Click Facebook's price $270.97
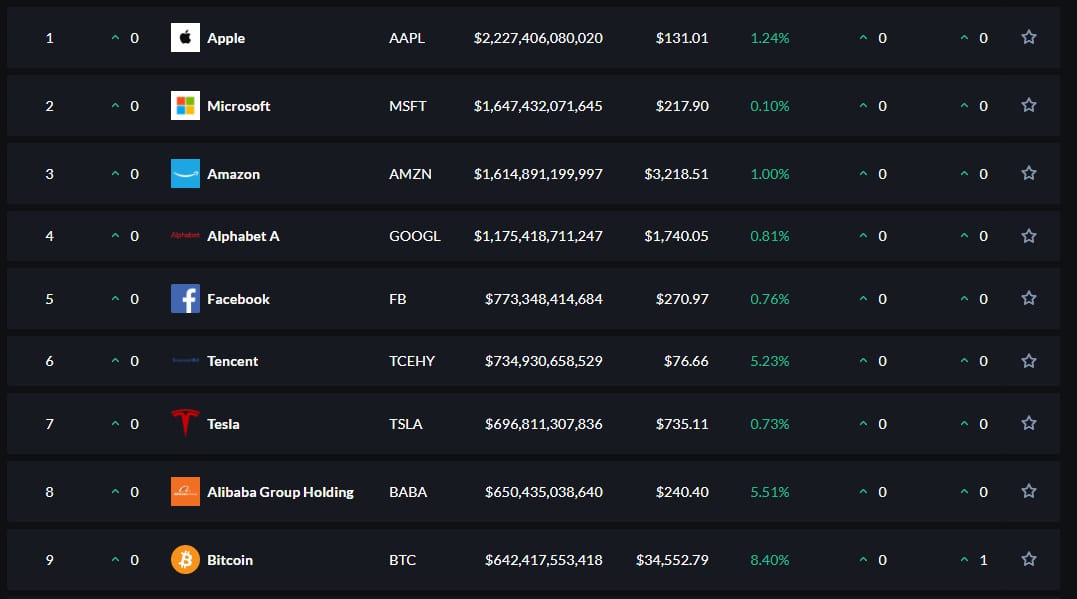The width and height of the screenshot is (1077, 599). click(x=681, y=300)
